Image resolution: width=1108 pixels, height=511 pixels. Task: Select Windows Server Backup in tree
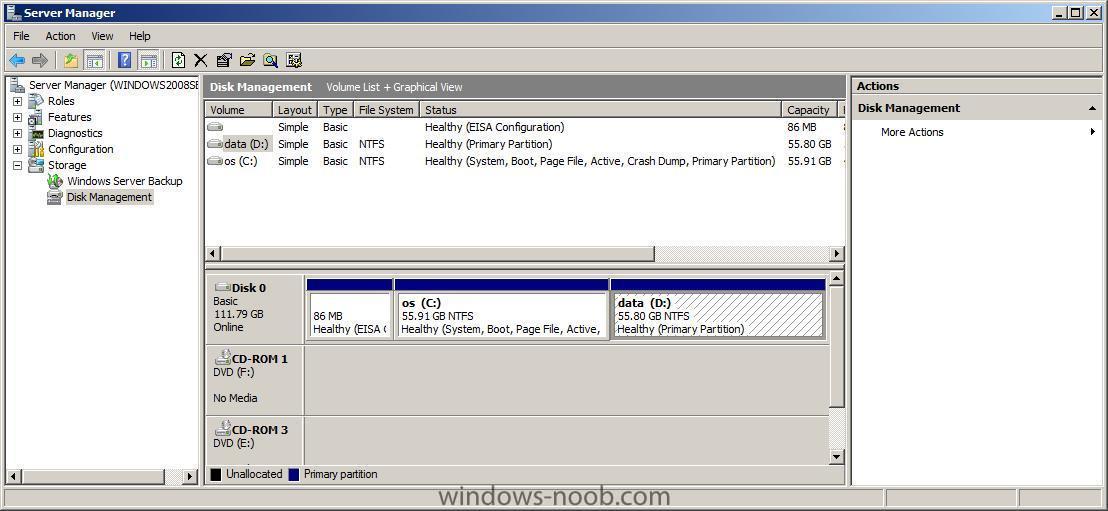pyautogui.click(x=125, y=182)
